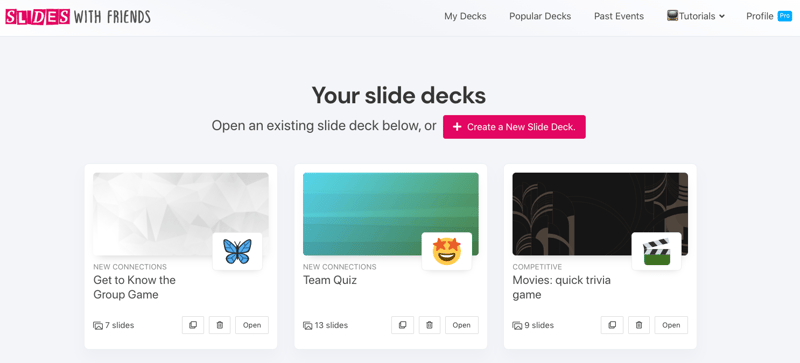Click duplicate icon on Team Quiz card

click(x=403, y=325)
